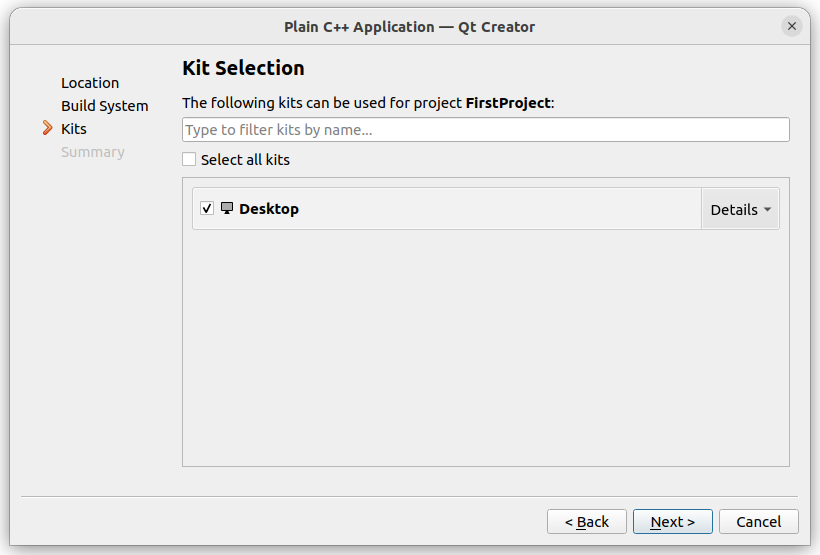
Task: Select the Build System step in sidebar
Action: [x=105, y=106]
